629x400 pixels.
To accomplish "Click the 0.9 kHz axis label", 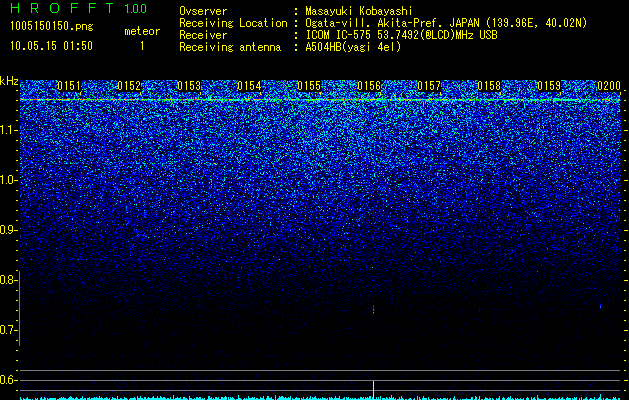I will (x=7, y=230).
